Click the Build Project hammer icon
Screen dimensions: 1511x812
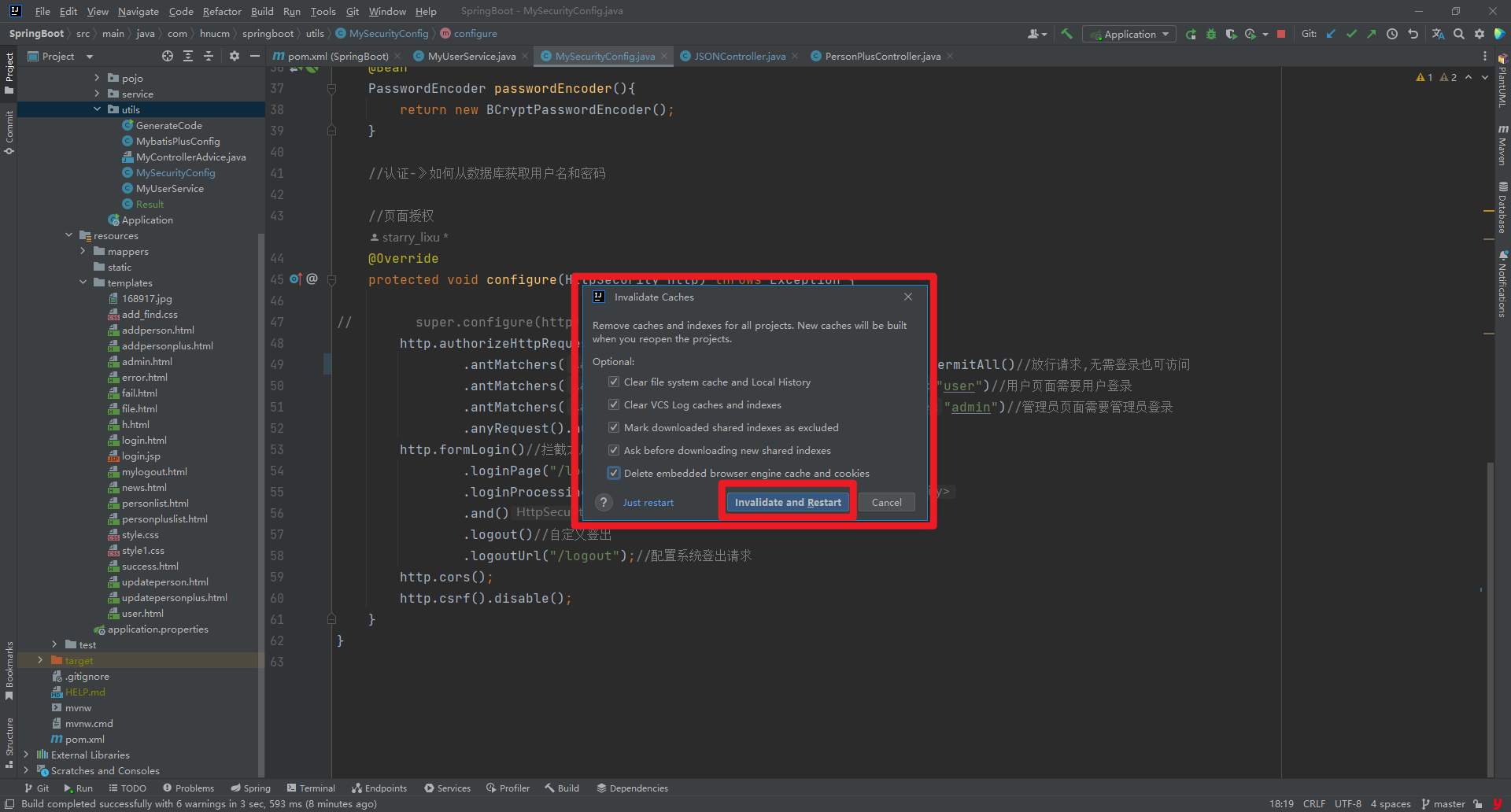point(1066,34)
